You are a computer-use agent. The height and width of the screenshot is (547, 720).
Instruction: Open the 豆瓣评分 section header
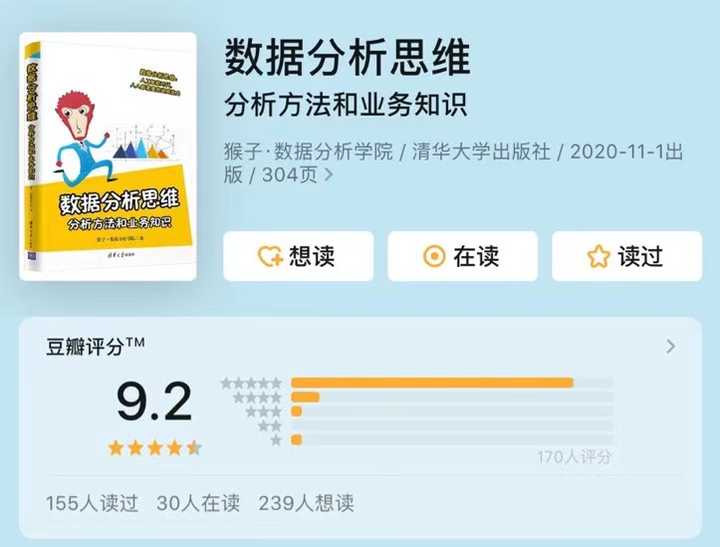tap(96, 347)
